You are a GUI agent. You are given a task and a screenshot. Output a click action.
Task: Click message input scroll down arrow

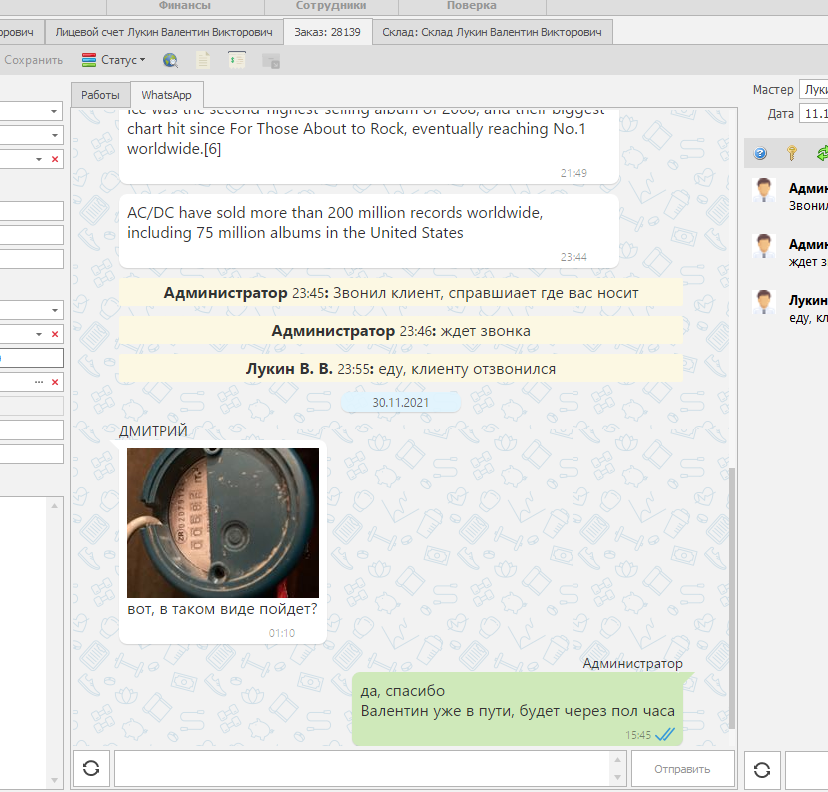[617, 778]
